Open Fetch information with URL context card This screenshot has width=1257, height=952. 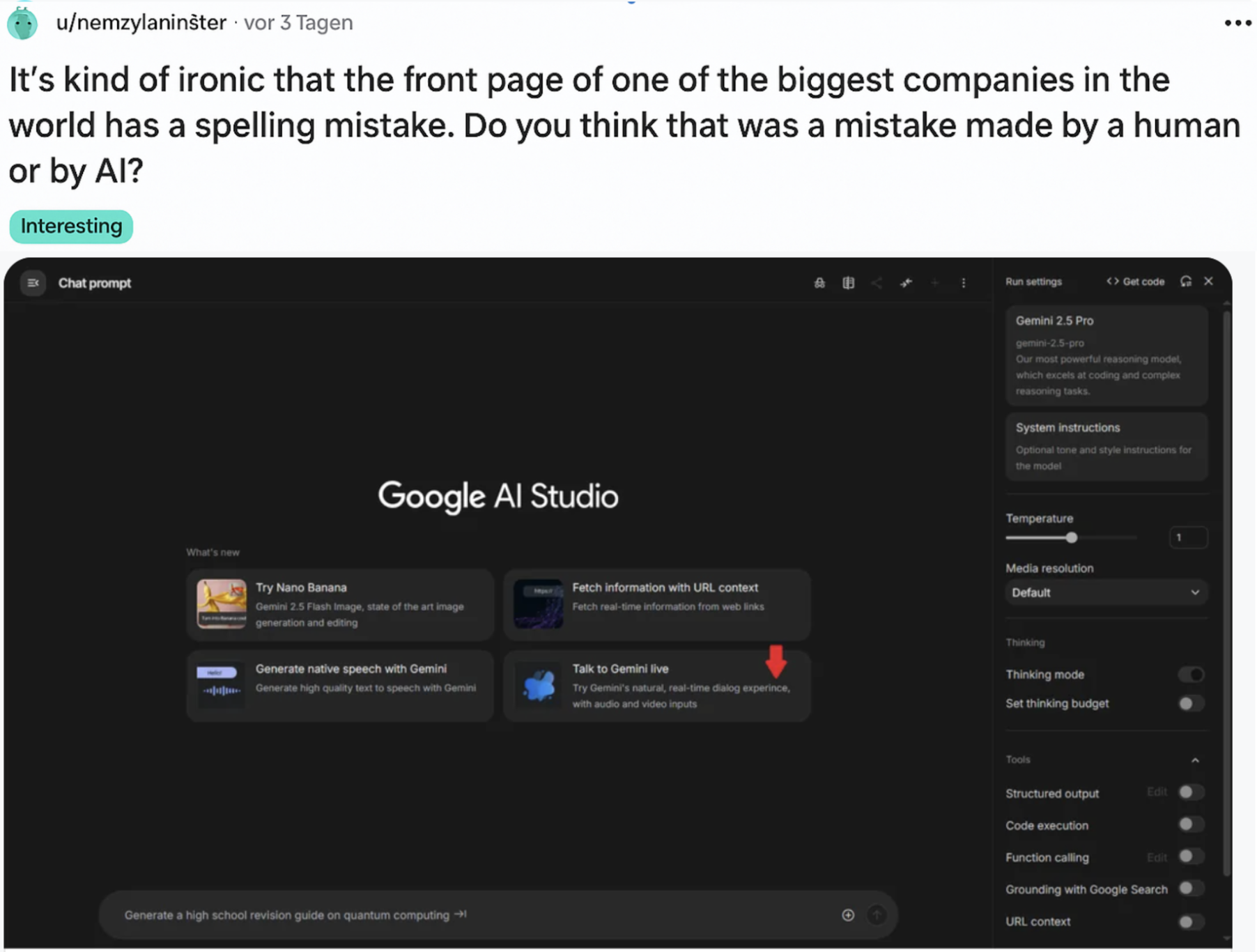pos(657,604)
